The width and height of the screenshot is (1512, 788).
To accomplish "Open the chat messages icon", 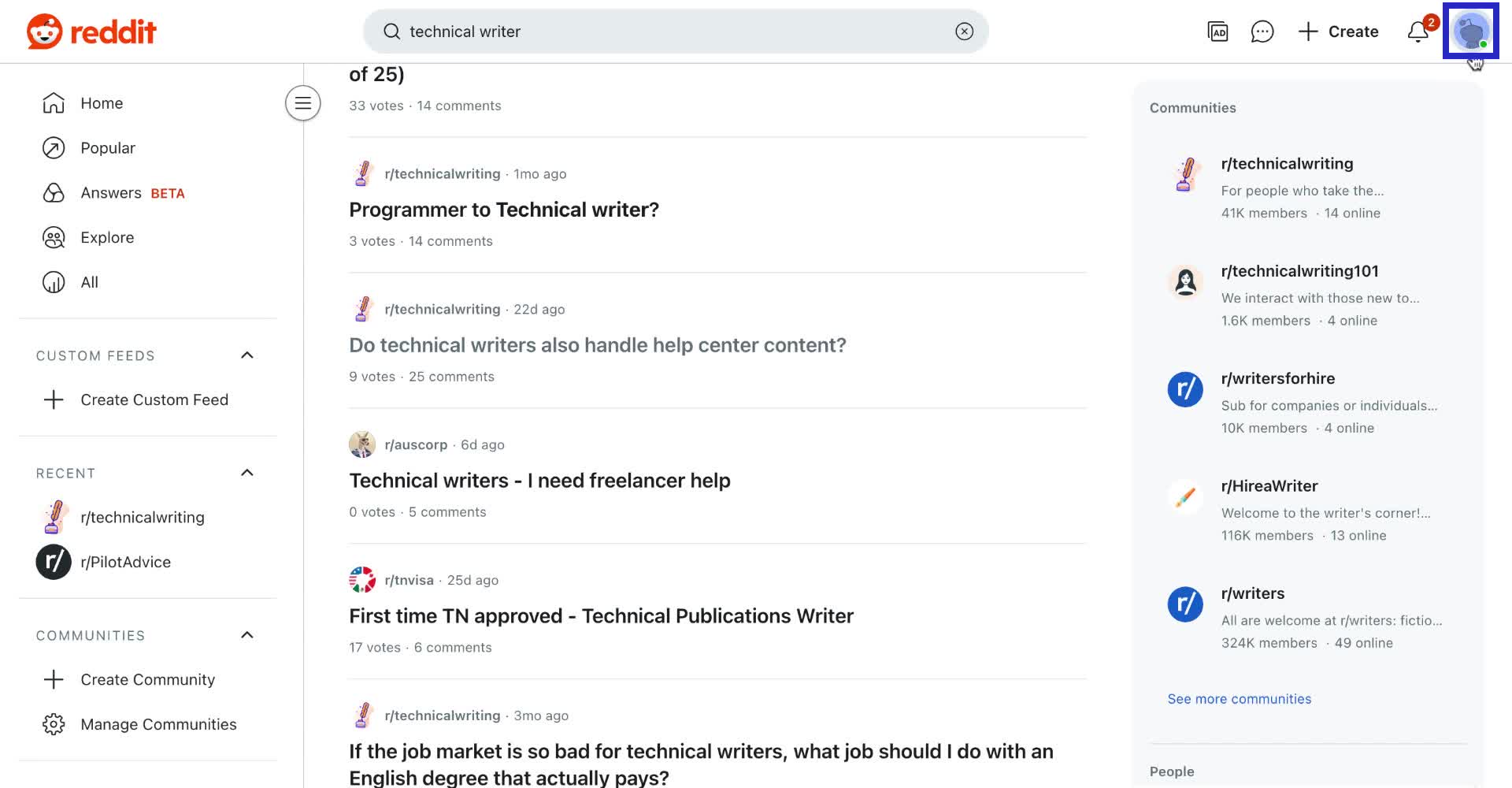I will point(1262,32).
